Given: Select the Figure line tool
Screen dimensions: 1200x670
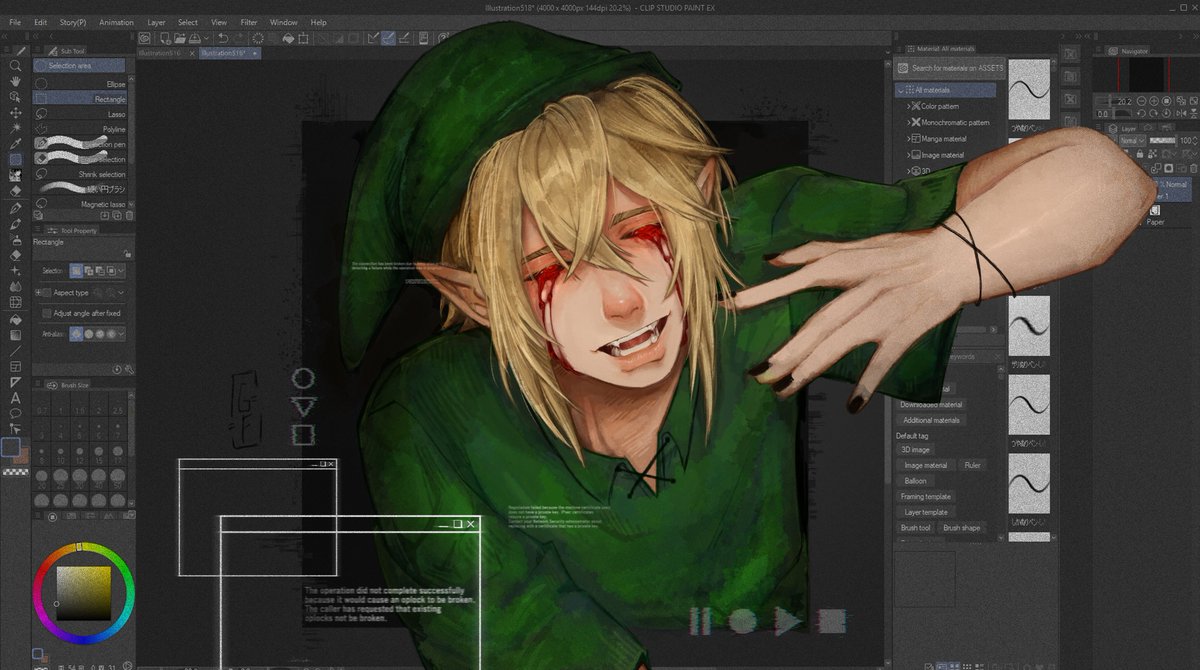Looking at the screenshot, I should [x=15, y=351].
